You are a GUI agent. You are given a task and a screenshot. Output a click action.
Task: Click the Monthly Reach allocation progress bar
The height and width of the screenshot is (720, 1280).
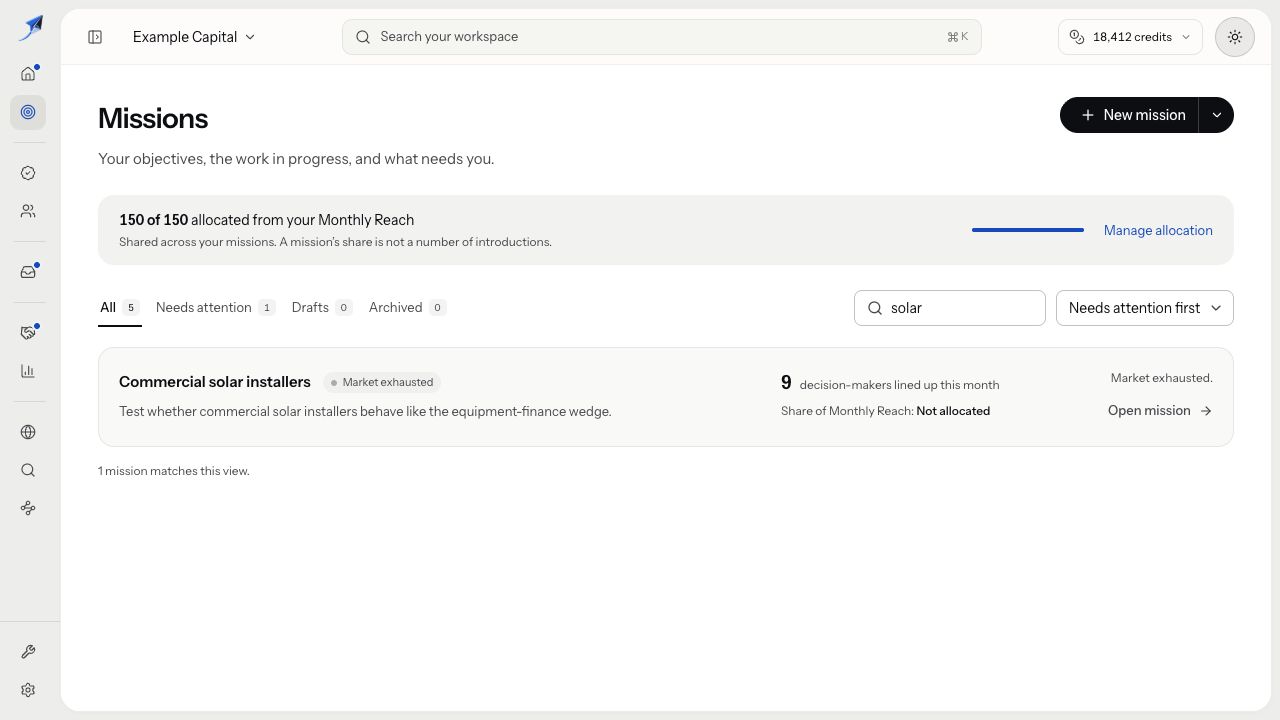(x=1028, y=230)
